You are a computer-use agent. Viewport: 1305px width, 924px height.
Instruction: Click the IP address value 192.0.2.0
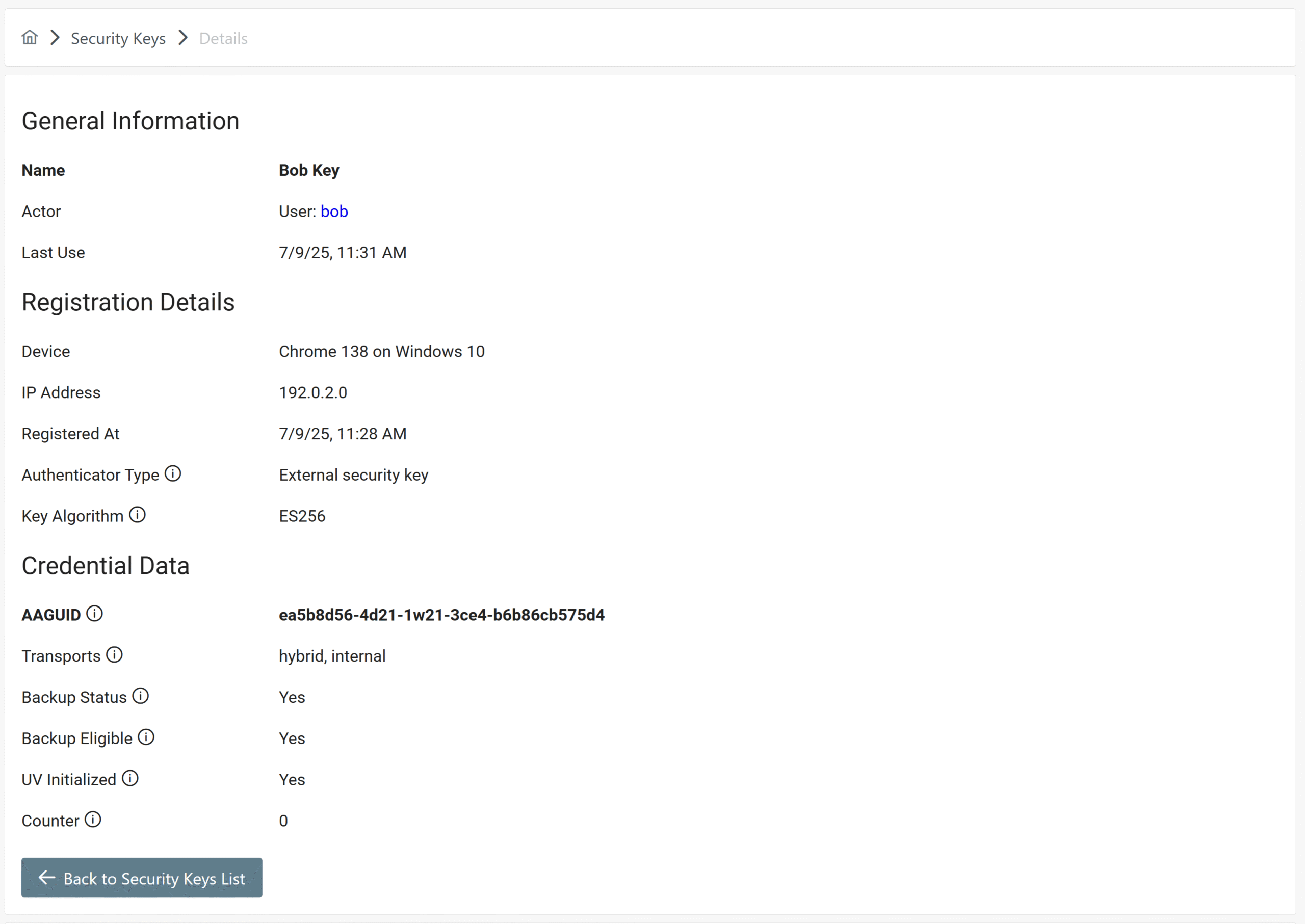(312, 392)
